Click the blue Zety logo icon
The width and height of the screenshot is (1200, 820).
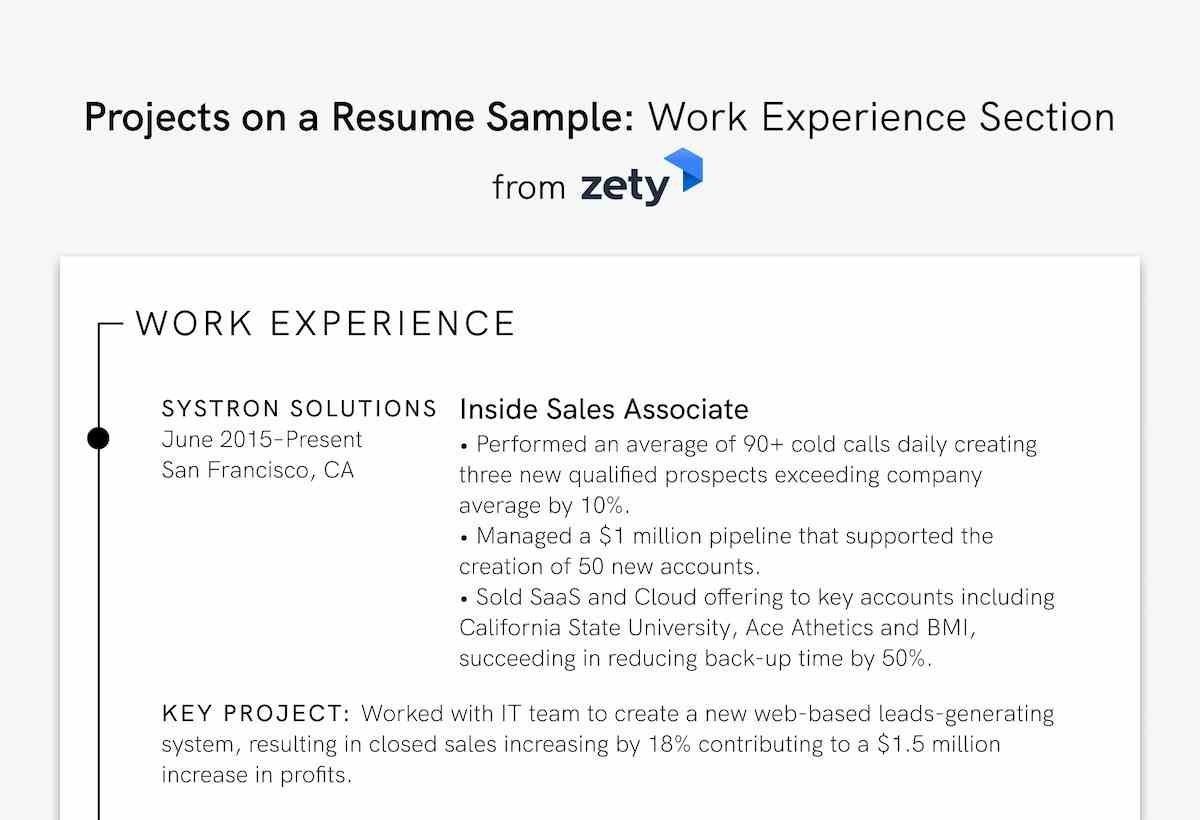[690, 172]
